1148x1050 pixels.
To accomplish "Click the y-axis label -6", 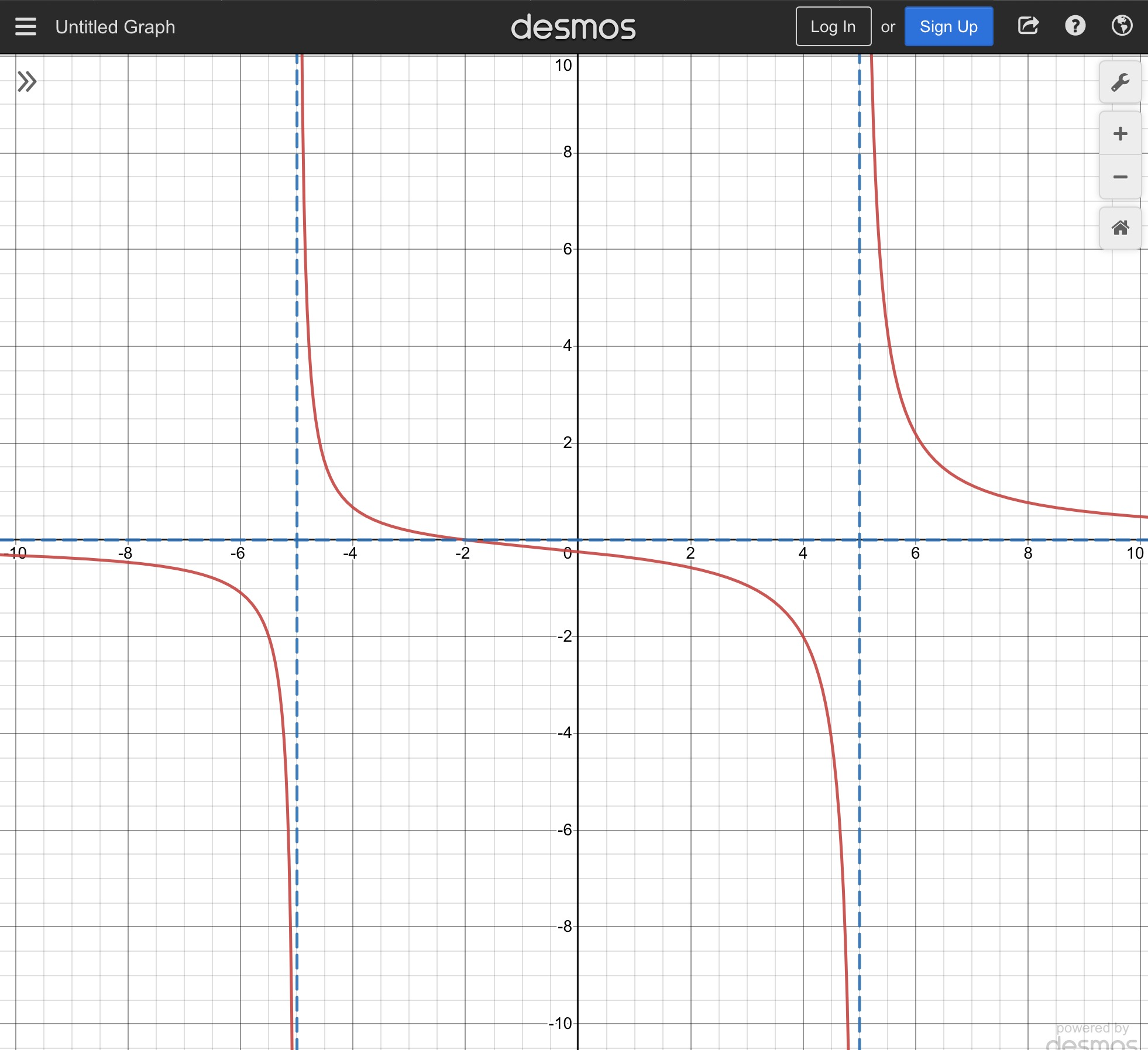I will pos(564,829).
